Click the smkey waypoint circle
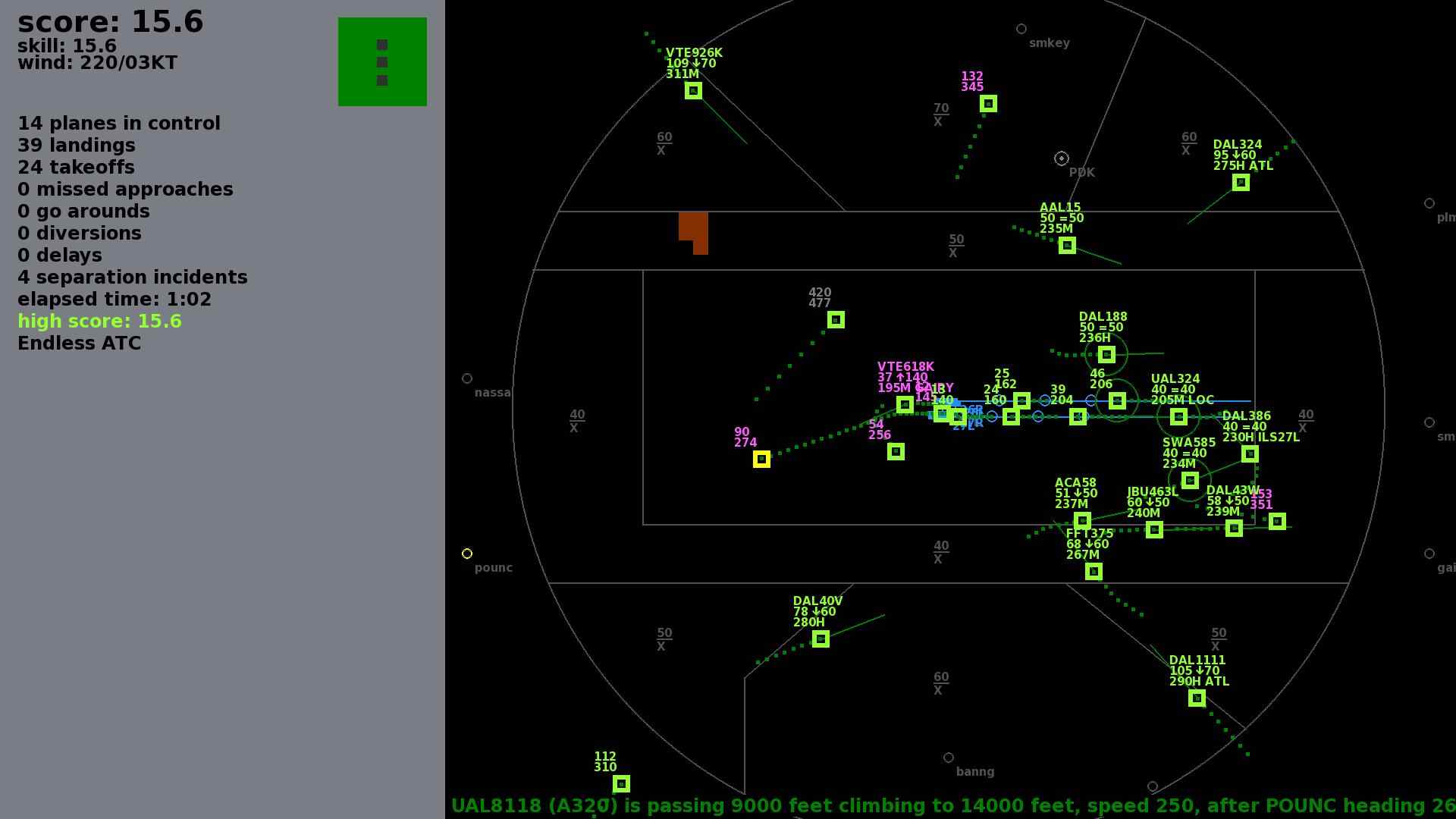 tap(1021, 30)
